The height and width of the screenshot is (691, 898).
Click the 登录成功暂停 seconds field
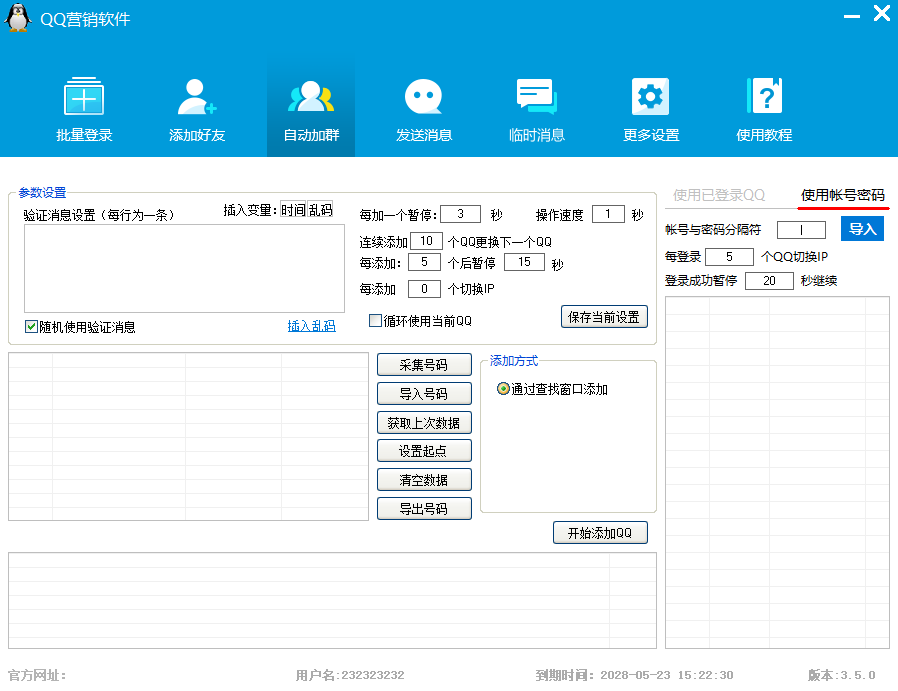coord(769,281)
